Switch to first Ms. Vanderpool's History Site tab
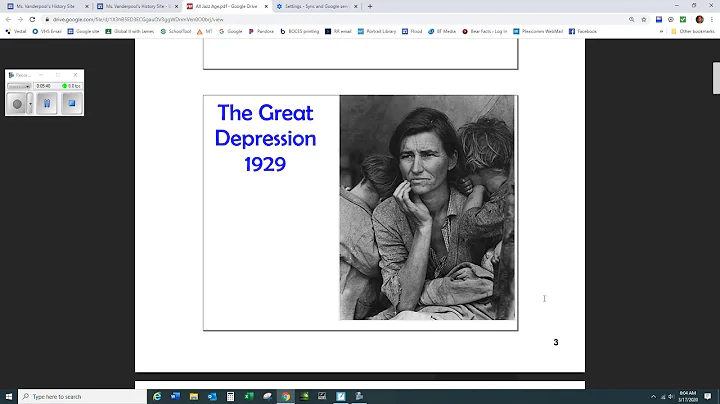The width and height of the screenshot is (720, 404). (x=47, y=6)
